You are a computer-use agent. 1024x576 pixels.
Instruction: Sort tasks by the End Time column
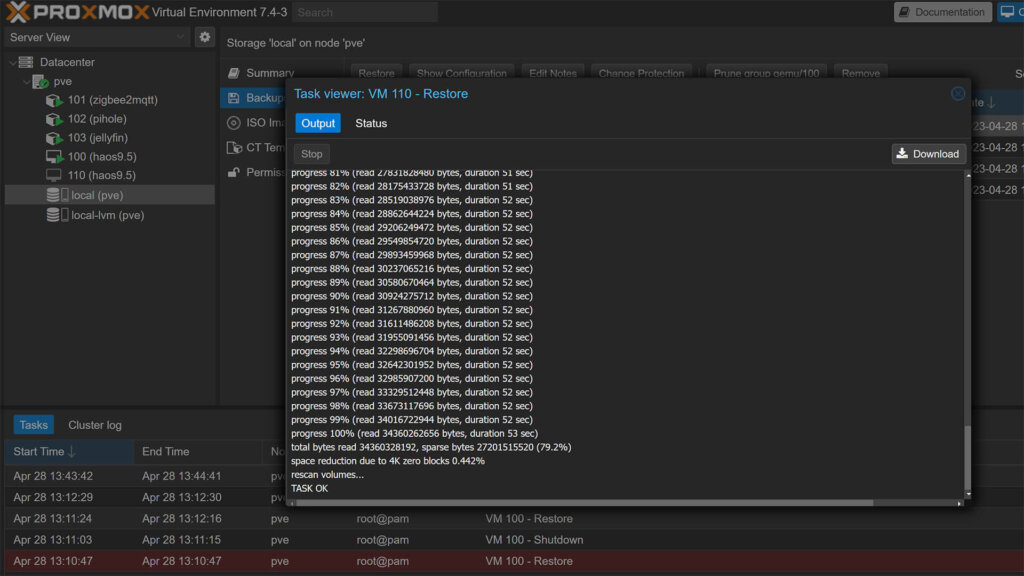click(x=166, y=451)
